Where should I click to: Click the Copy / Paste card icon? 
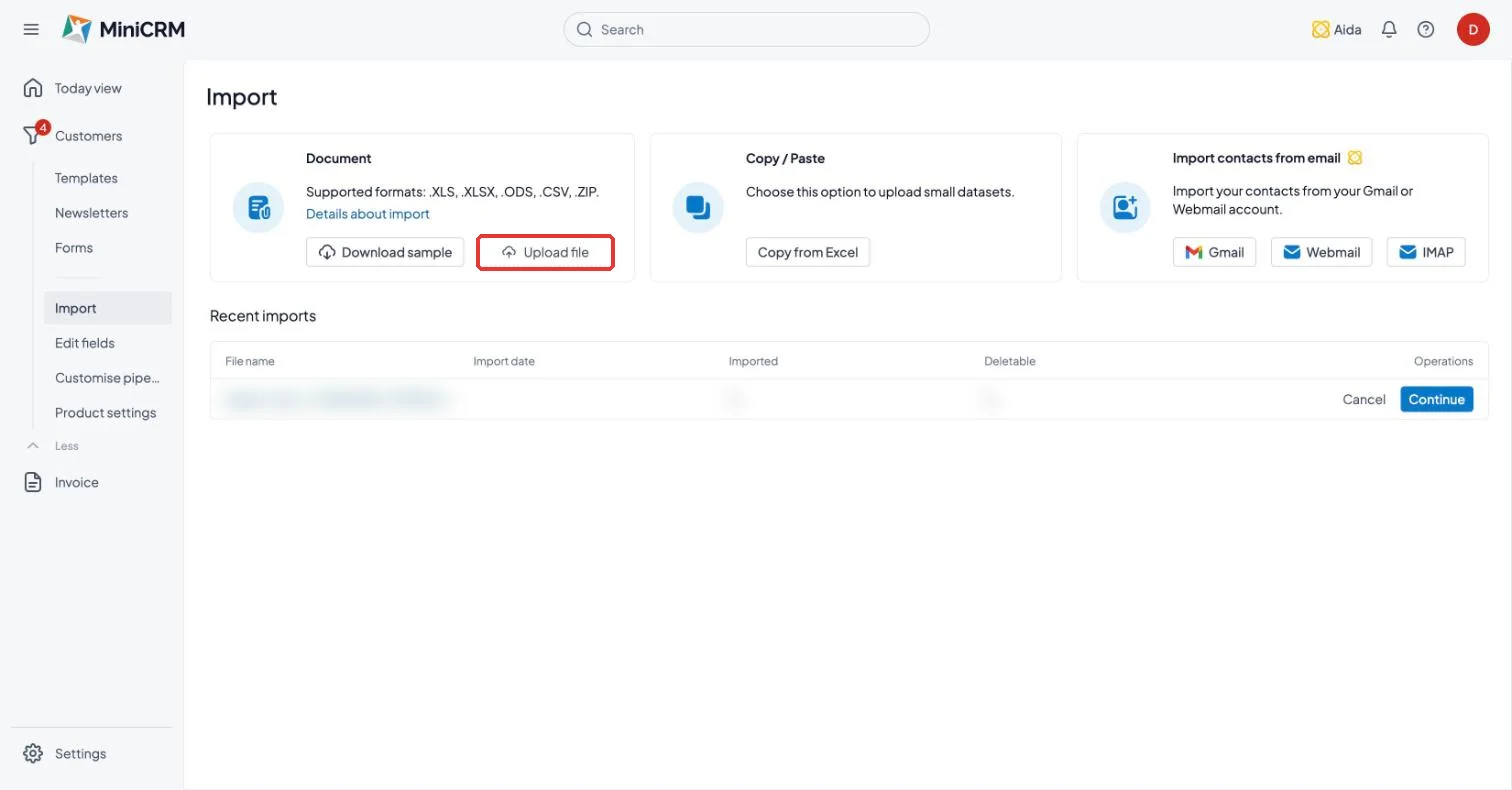[698, 208]
